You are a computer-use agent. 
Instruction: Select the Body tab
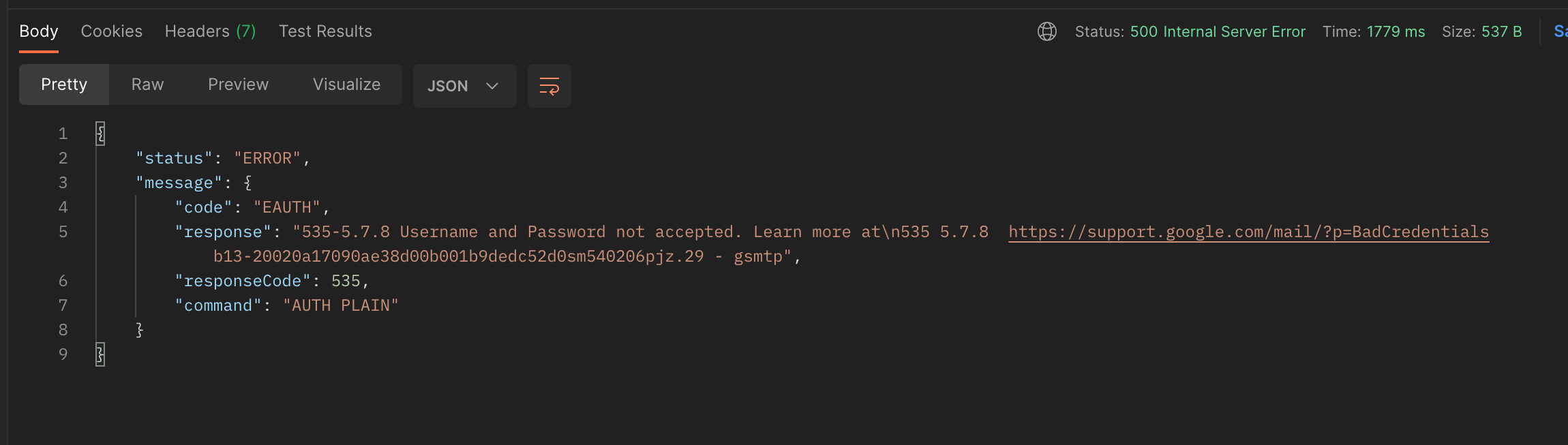[x=38, y=31]
